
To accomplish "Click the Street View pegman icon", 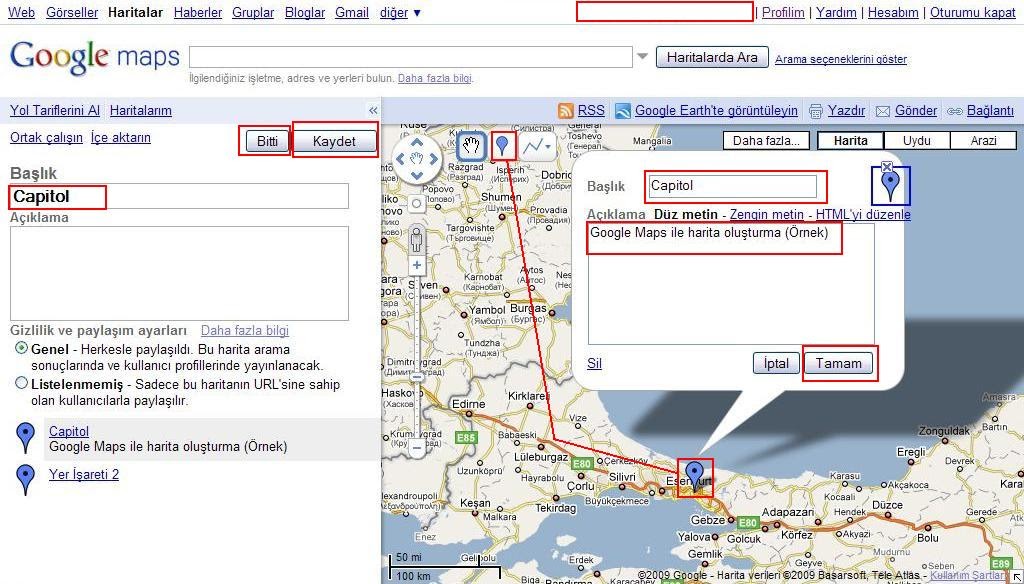I will [417, 240].
